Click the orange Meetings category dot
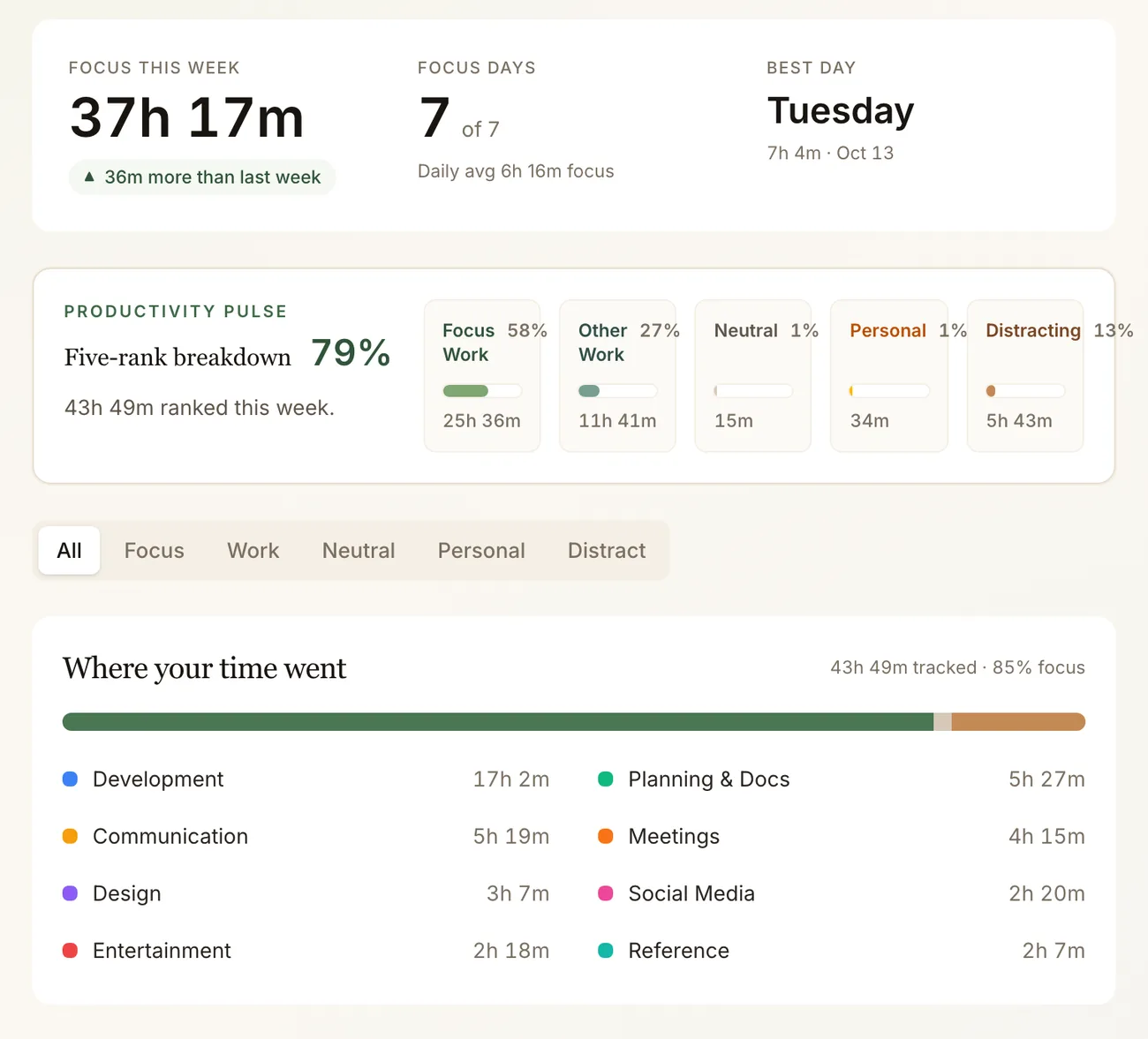Viewport: 1148px width, 1039px height. point(606,836)
